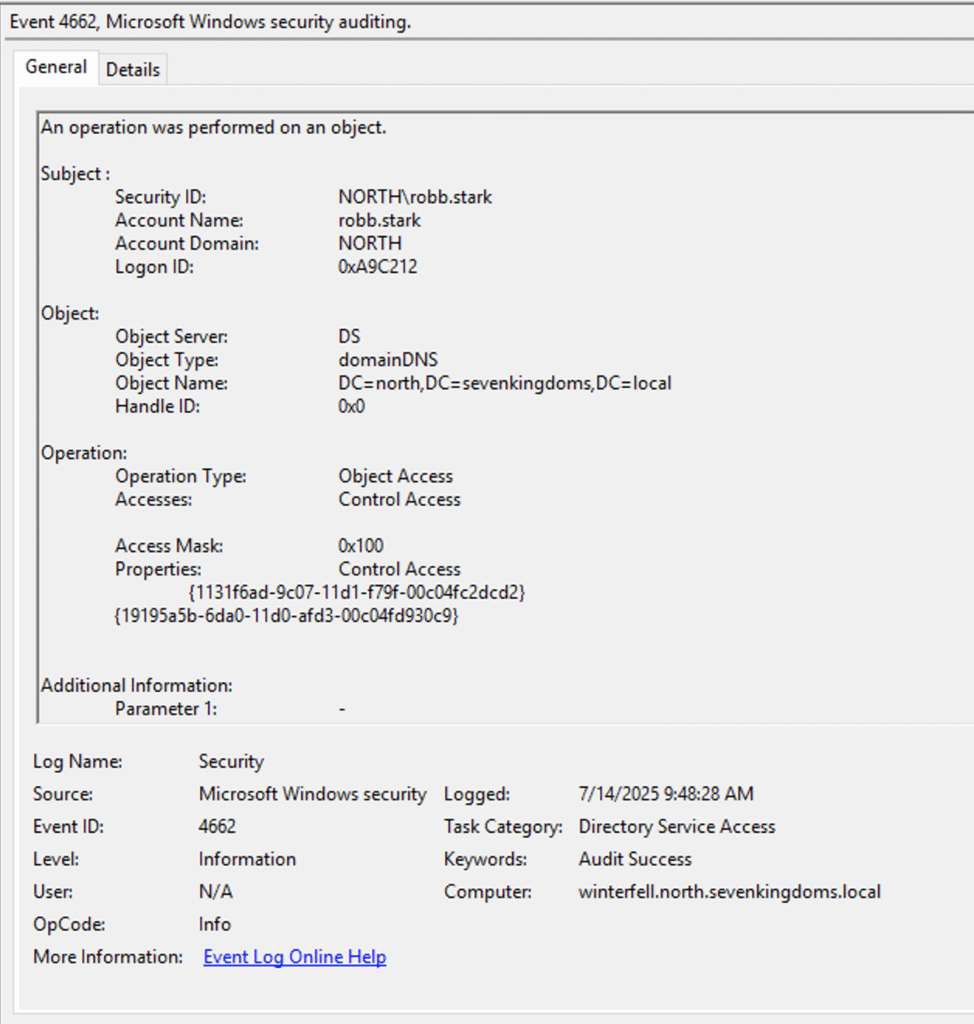Click the text 'An operation was performed on an object.'
The image size is (974, 1024).
point(214,127)
